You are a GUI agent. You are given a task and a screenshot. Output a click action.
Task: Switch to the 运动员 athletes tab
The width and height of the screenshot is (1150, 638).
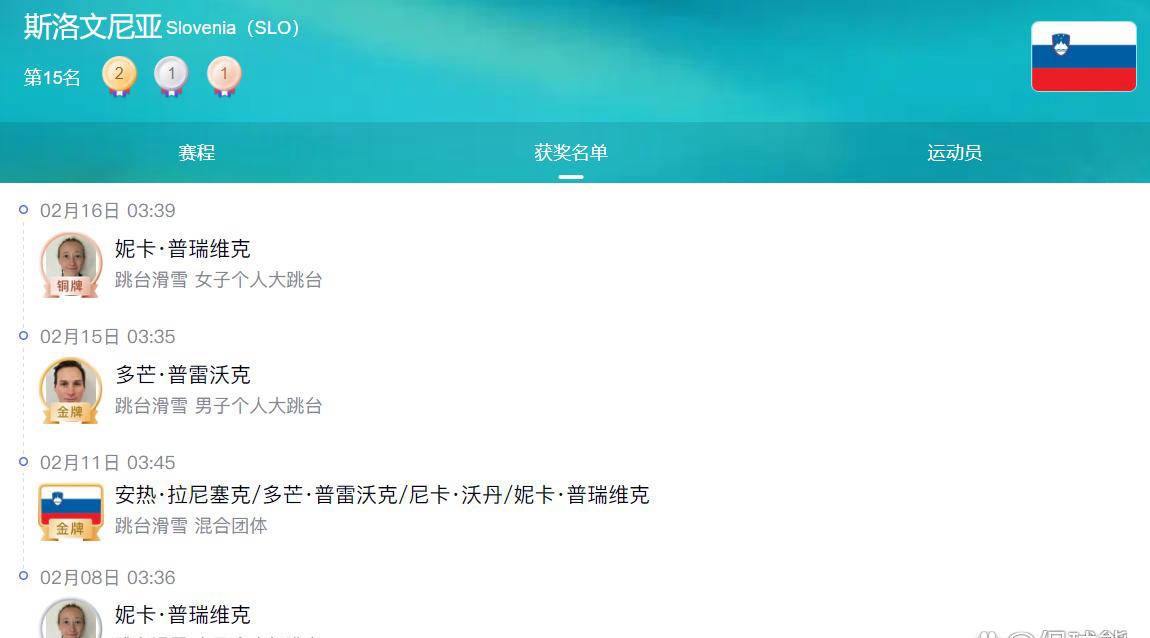(954, 153)
